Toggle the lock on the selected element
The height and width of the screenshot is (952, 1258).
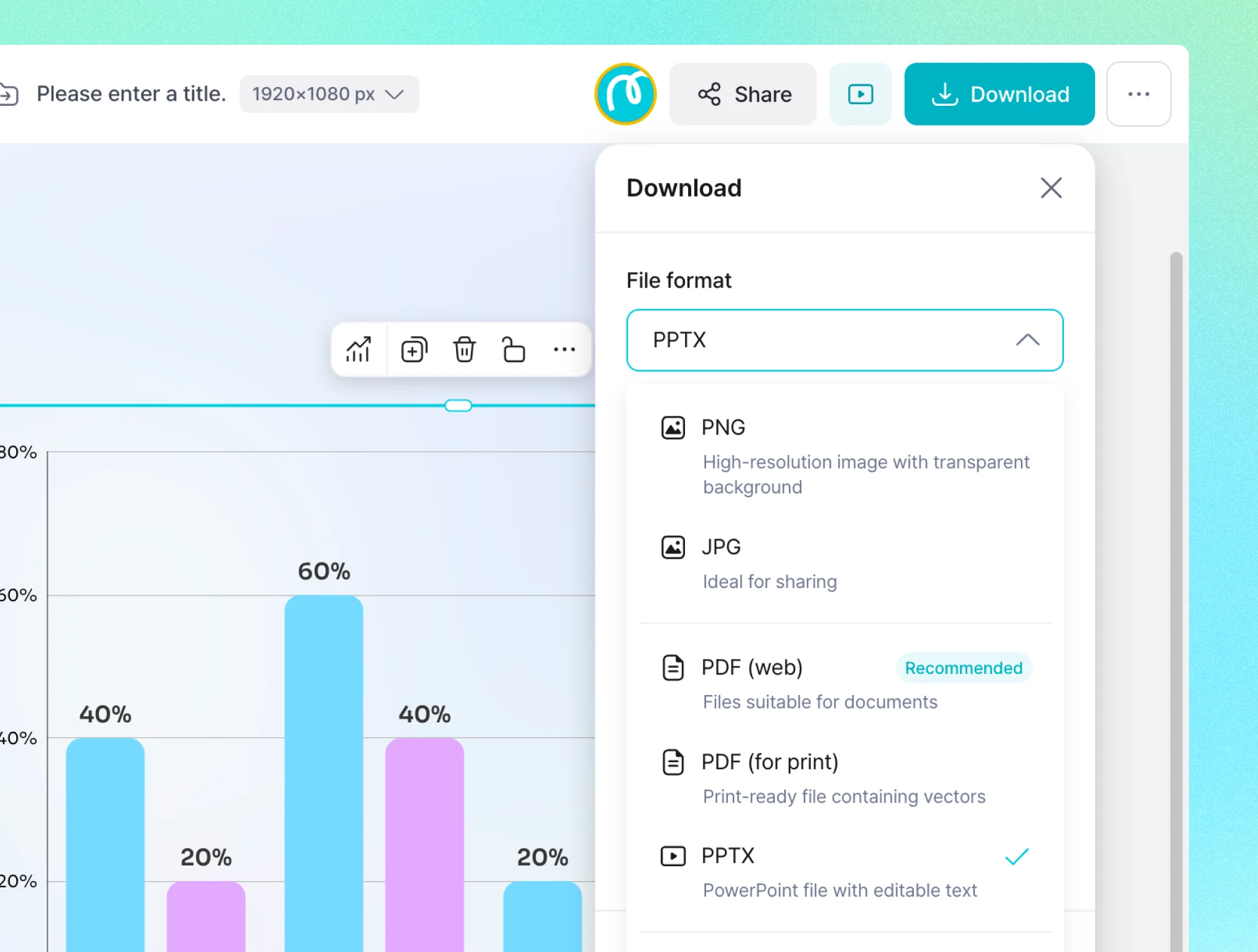point(513,350)
